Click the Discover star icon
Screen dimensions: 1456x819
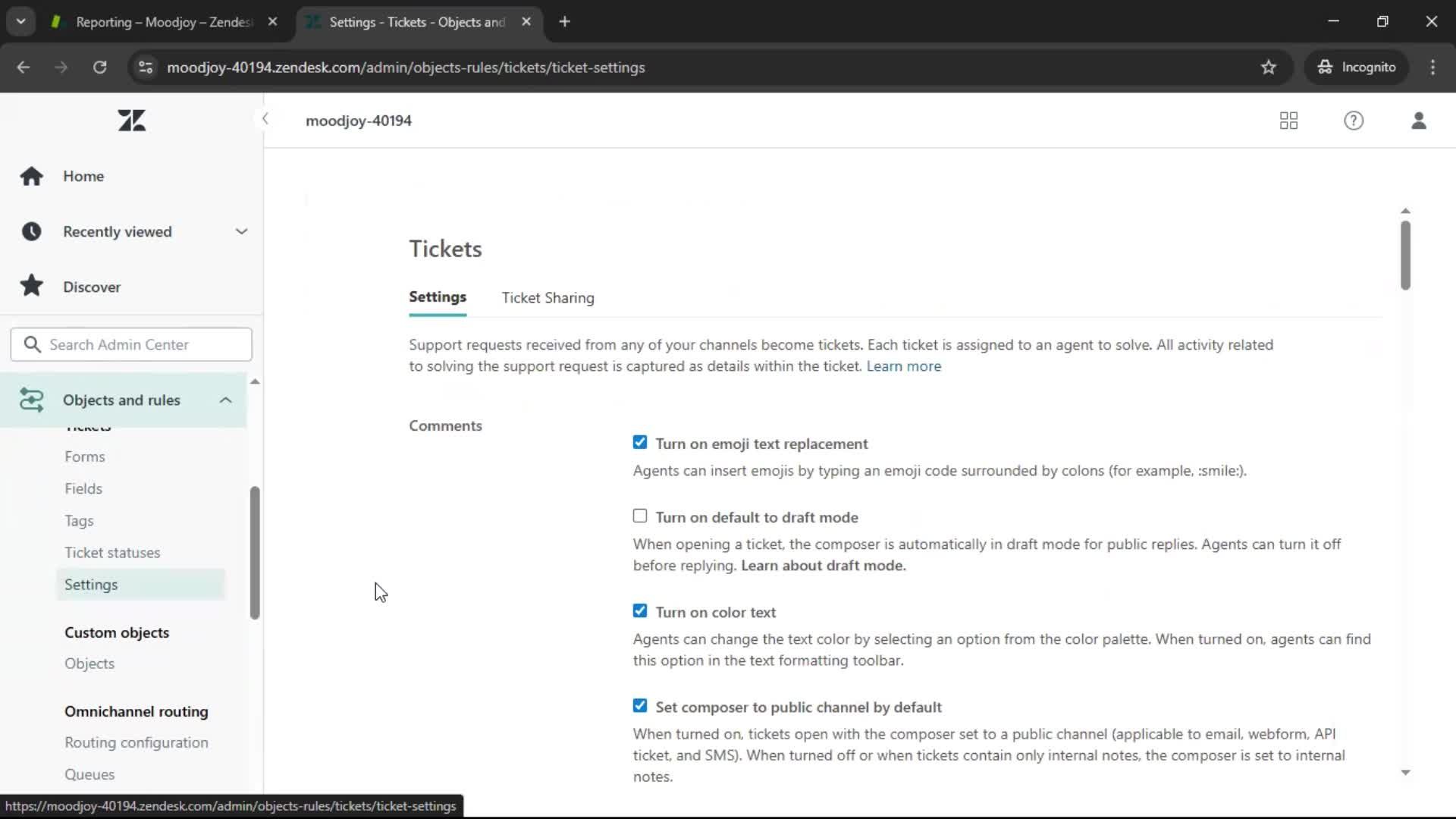[32, 286]
